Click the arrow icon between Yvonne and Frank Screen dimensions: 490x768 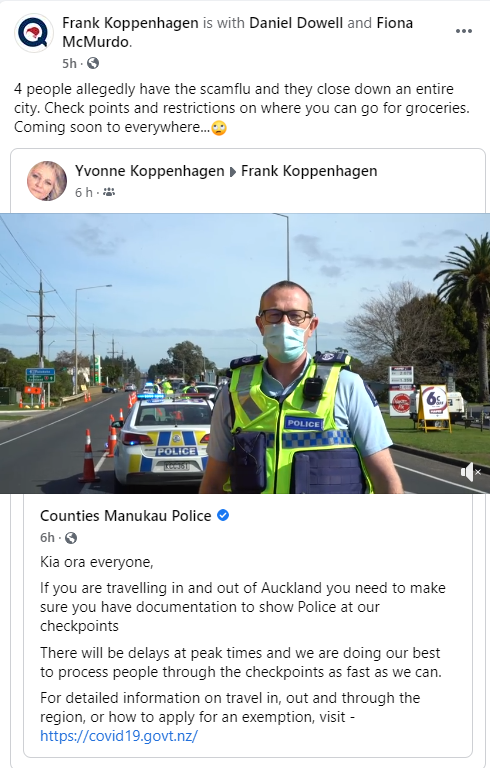pyautogui.click(x=233, y=172)
